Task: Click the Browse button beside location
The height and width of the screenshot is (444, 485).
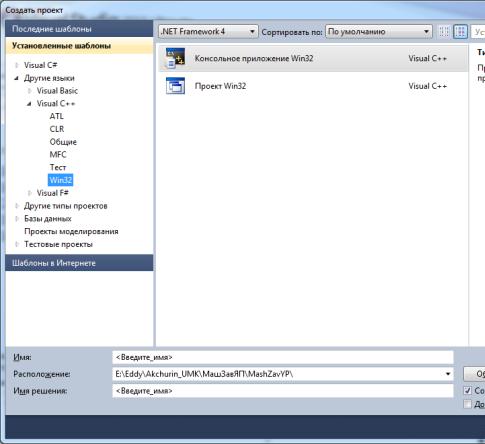Action: pyautogui.click(x=475, y=374)
